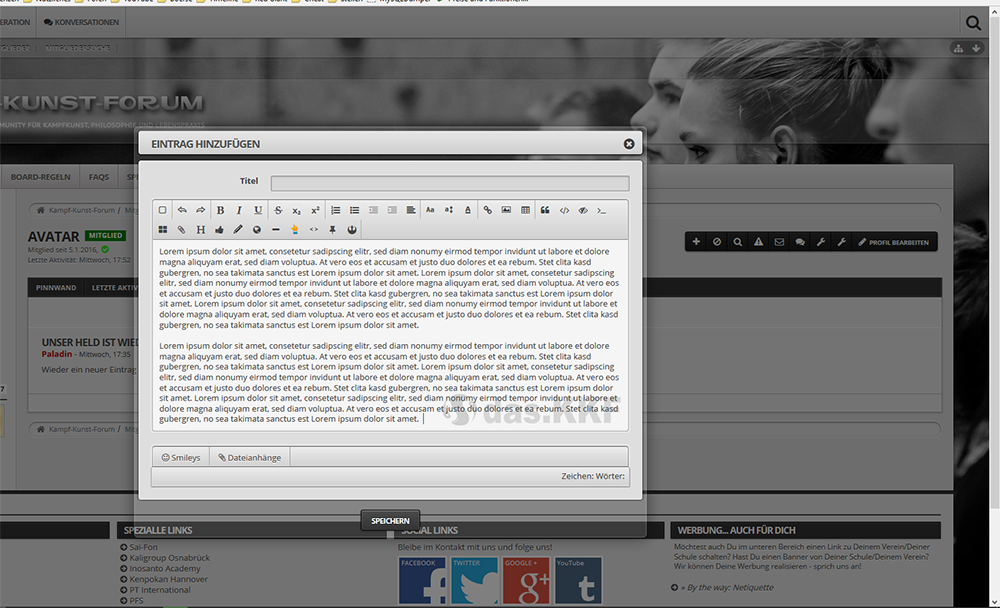
Task: Open the FAQs menu item
Action: coord(99,177)
